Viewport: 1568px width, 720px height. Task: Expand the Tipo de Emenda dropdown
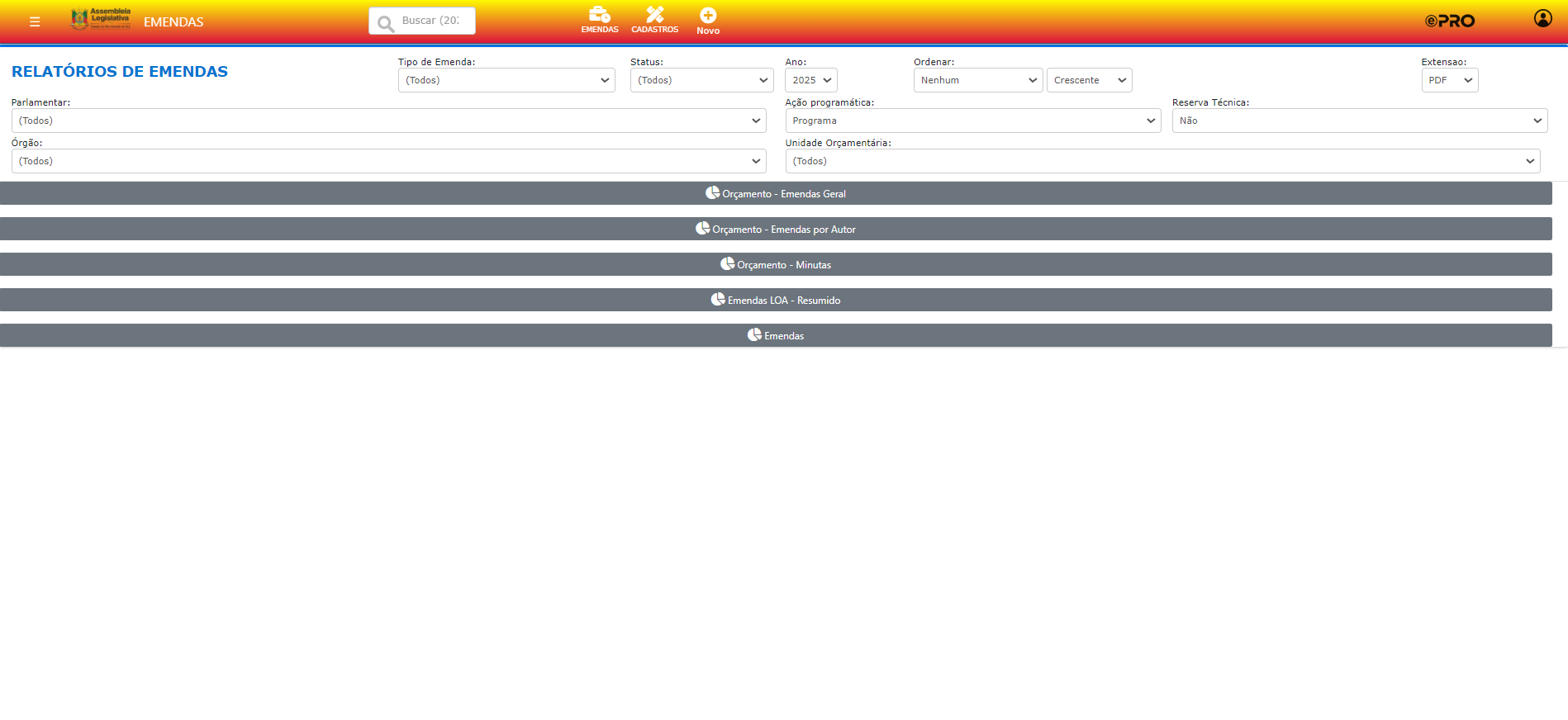click(x=506, y=80)
